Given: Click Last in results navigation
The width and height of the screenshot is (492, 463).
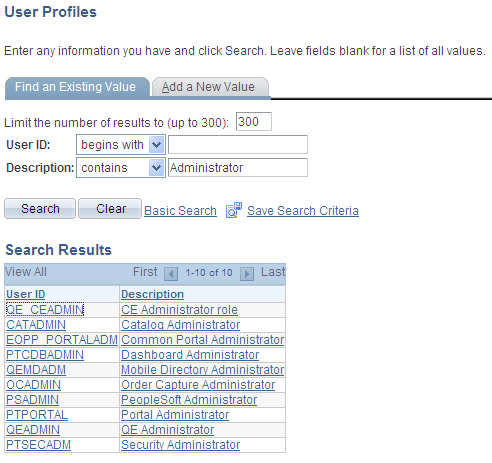Looking at the screenshot, I should [x=273, y=272].
